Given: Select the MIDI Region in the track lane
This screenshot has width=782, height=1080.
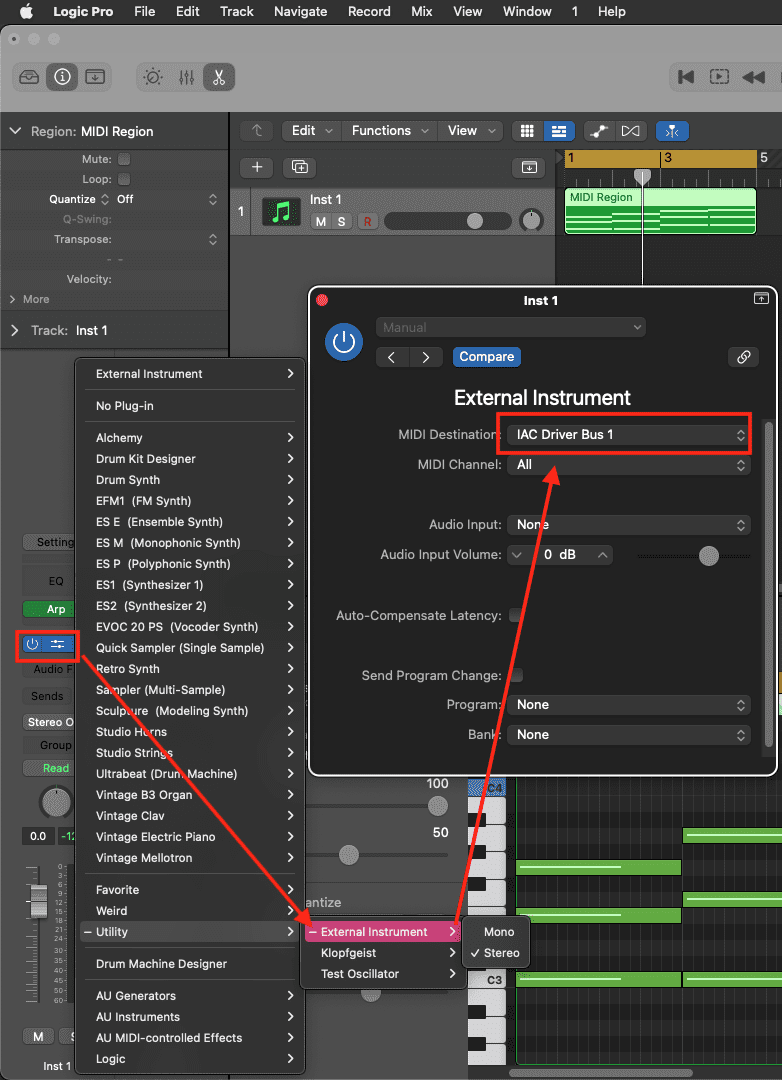Looking at the screenshot, I should [x=660, y=211].
